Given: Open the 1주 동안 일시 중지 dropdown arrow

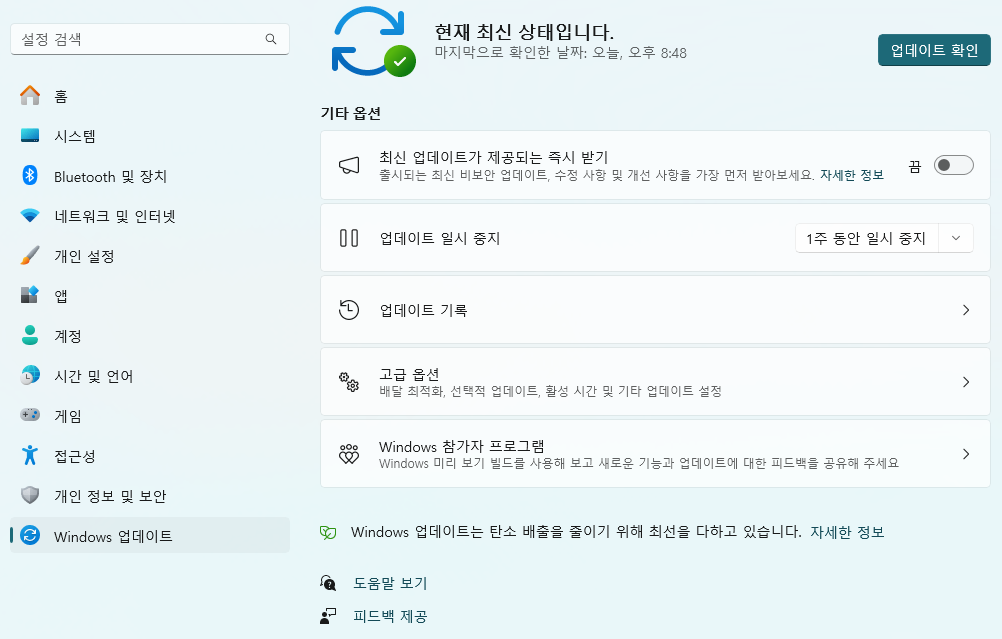Looking at the screenshot, I should click(x=956, y=238).
